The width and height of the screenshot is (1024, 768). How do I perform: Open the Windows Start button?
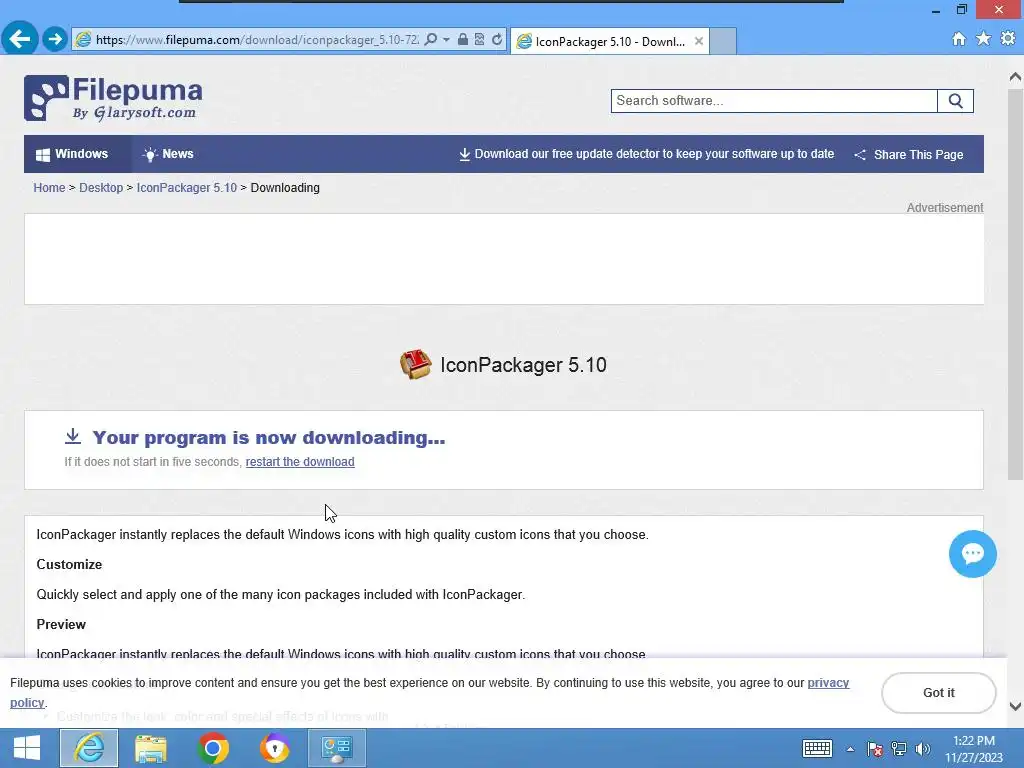pyautogui.click(x=27, y=748)
